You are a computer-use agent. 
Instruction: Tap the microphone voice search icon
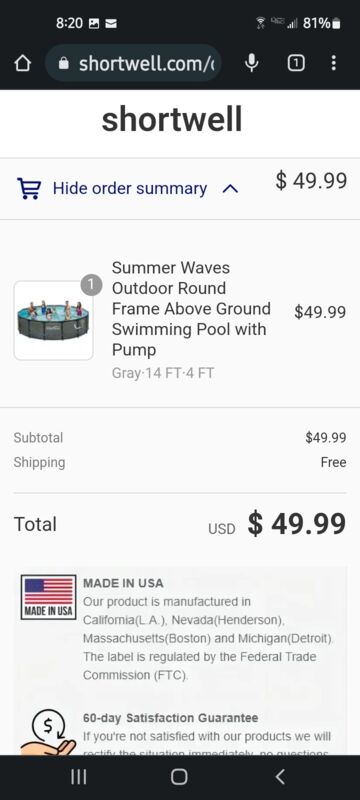251,63
